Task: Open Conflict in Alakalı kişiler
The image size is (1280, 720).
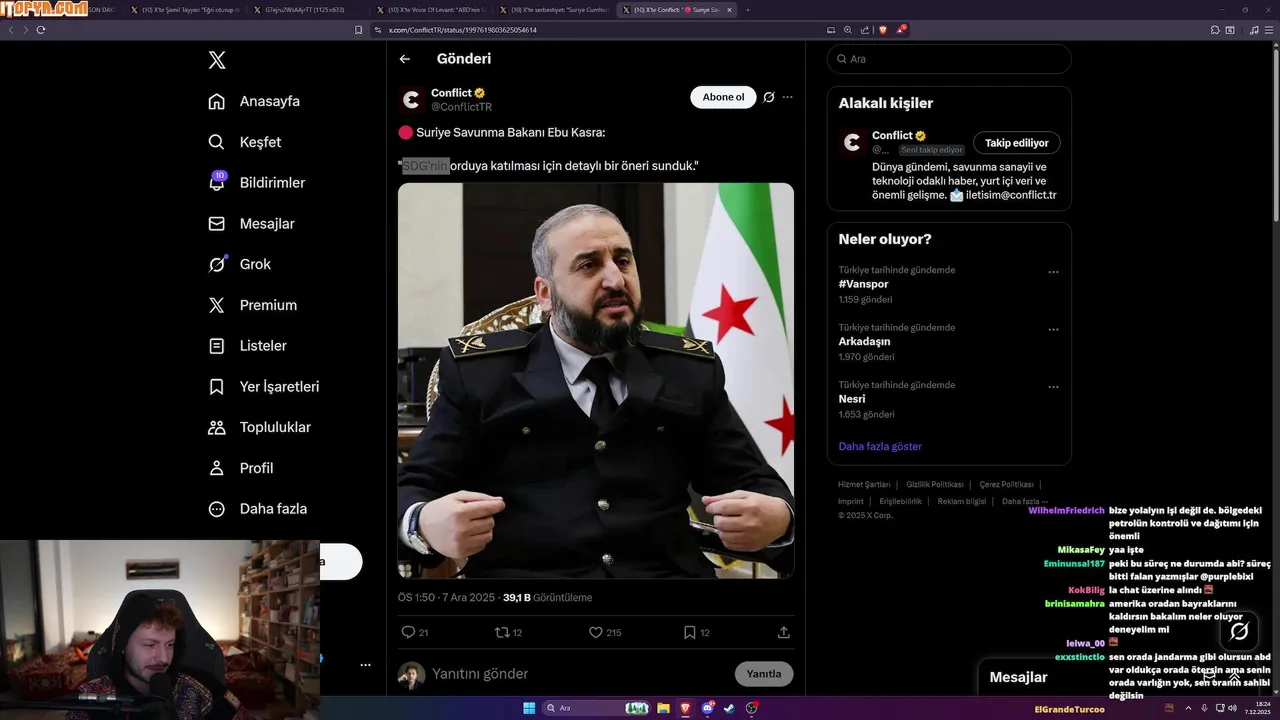Action: [x=892, y=136]
